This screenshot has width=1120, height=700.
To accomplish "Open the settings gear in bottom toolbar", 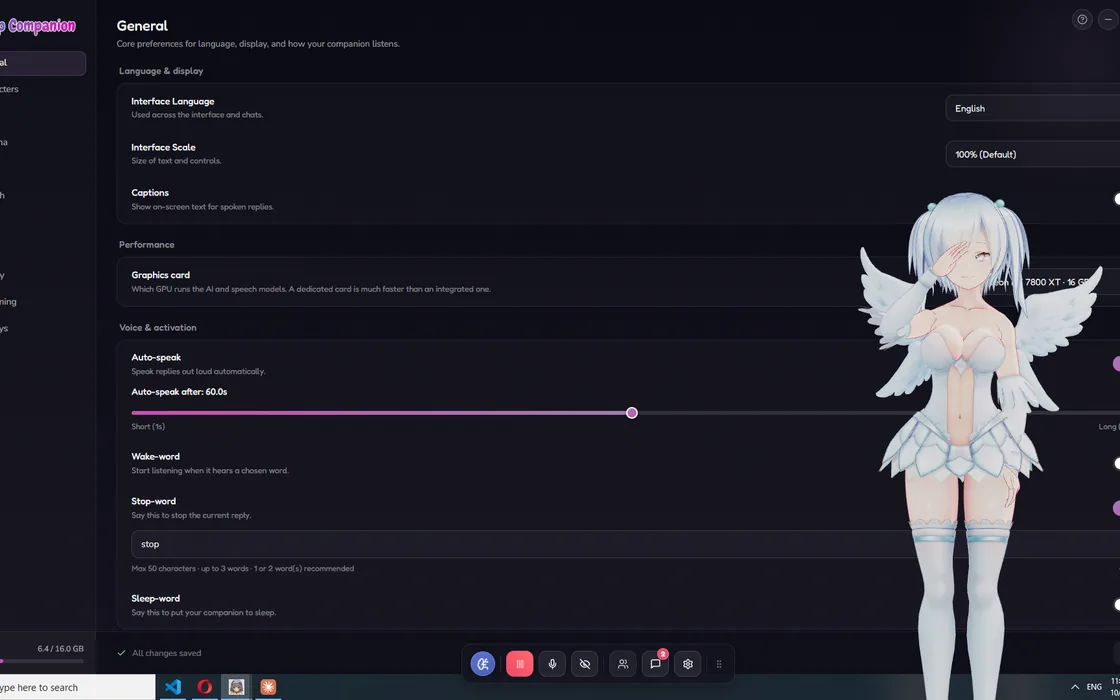I will point(688,664).
